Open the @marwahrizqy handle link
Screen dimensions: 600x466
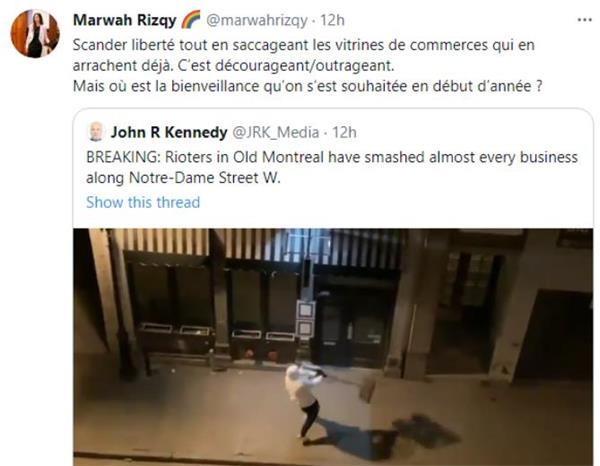(256, 20)
